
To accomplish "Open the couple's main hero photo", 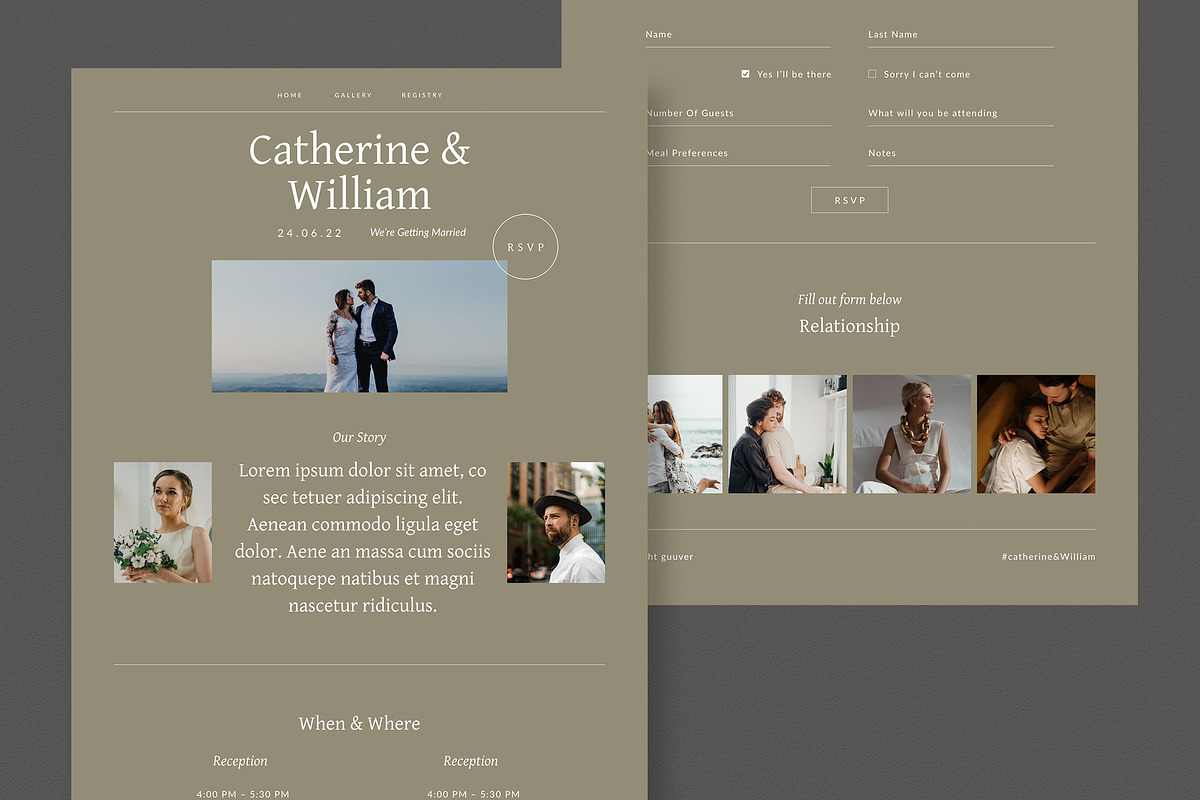I will tap(359, 325).
